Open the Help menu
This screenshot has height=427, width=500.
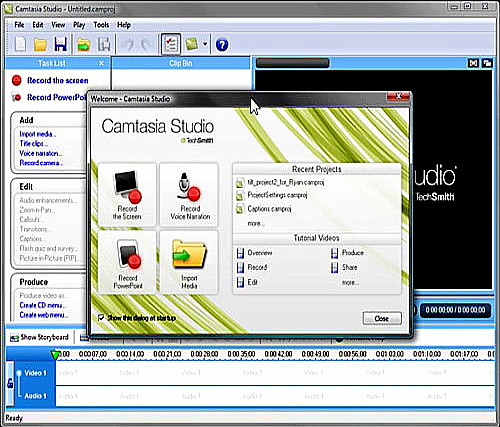pos(124,25)
